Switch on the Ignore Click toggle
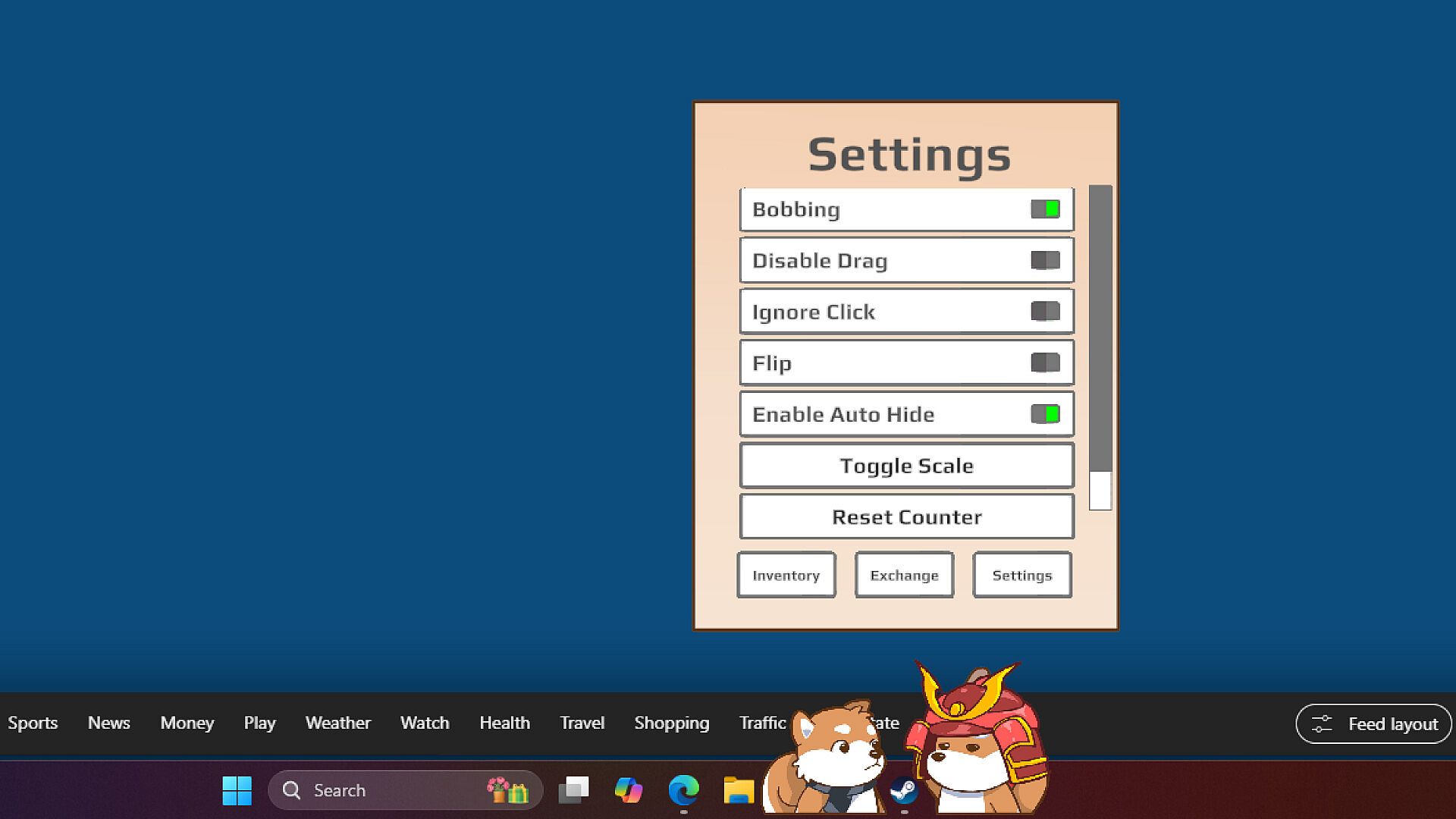Screen dimensions: 1456x819 coord(1045,312)
